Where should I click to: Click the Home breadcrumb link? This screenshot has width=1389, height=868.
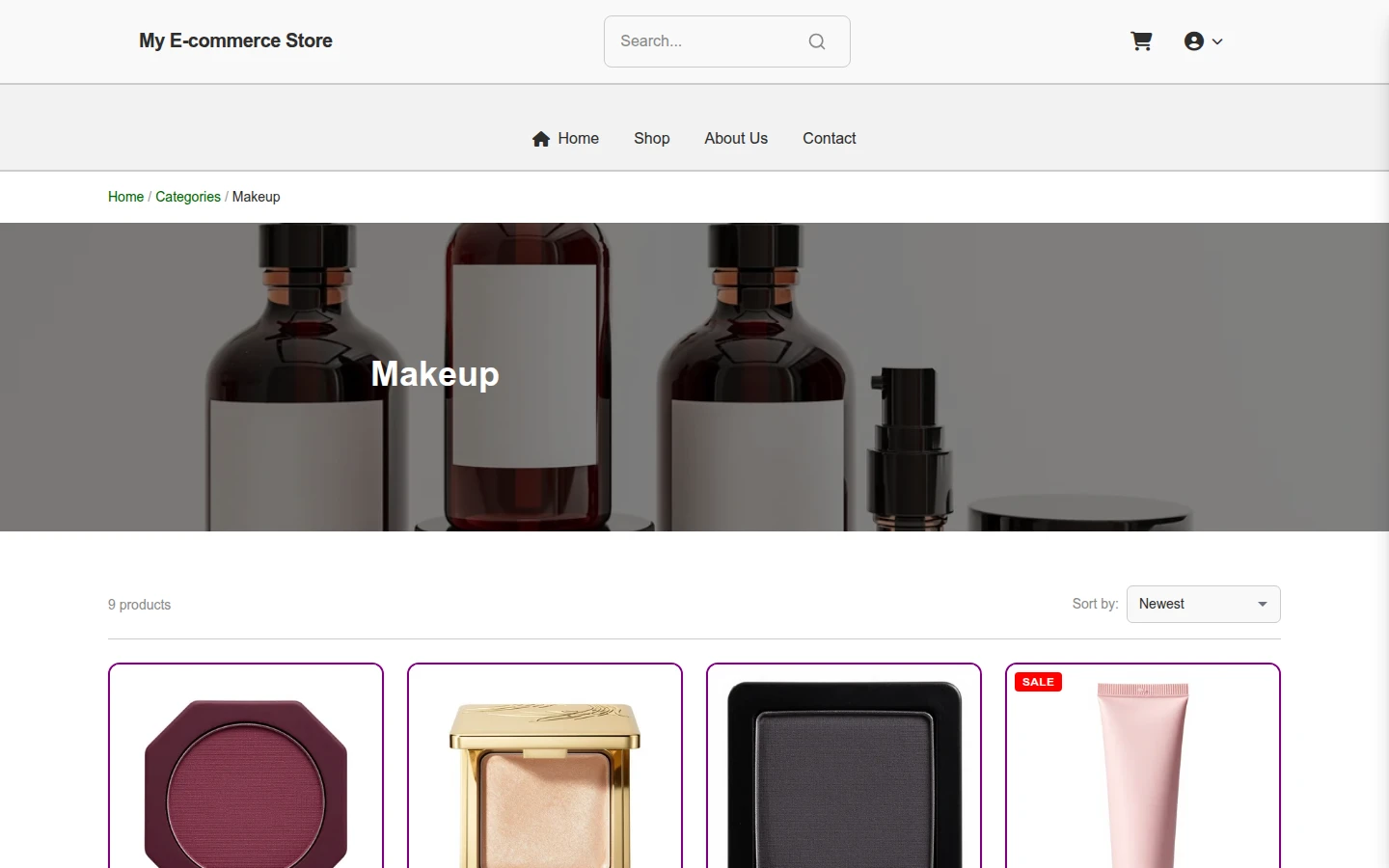coord(125,197)
